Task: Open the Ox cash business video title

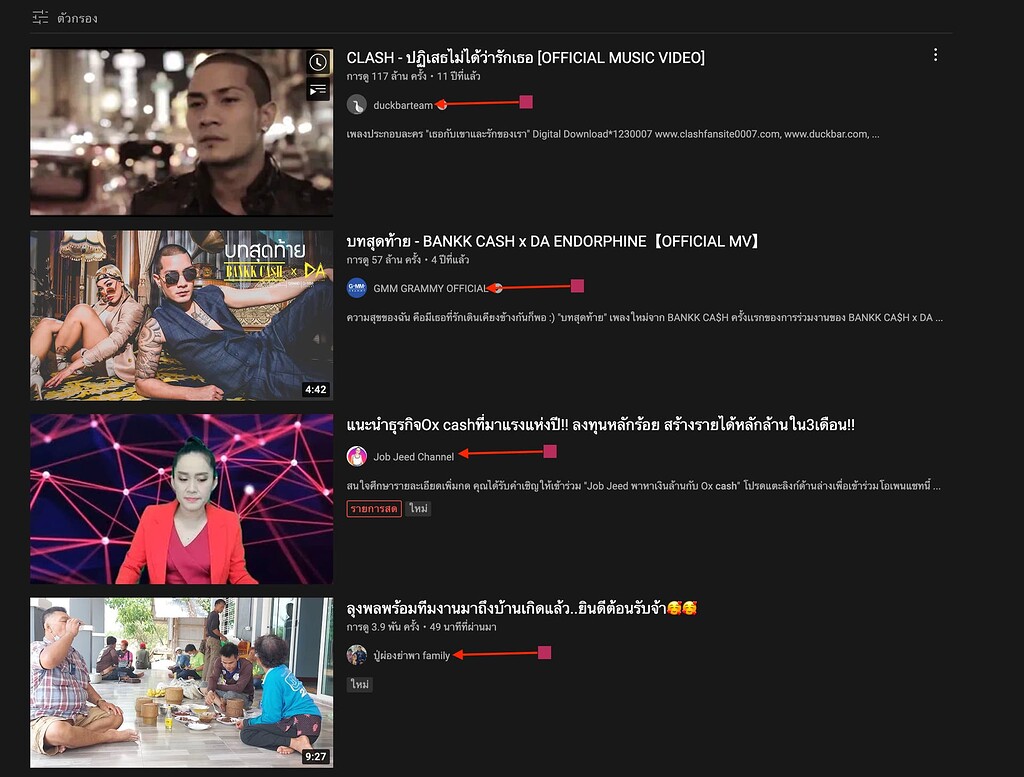Action: pos(600,424)
